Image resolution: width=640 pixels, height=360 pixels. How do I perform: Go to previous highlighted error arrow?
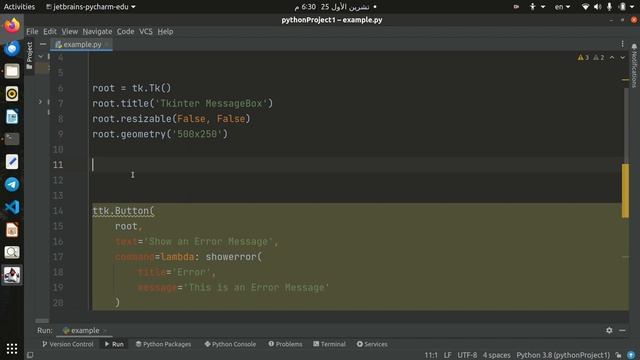(612, 58)
